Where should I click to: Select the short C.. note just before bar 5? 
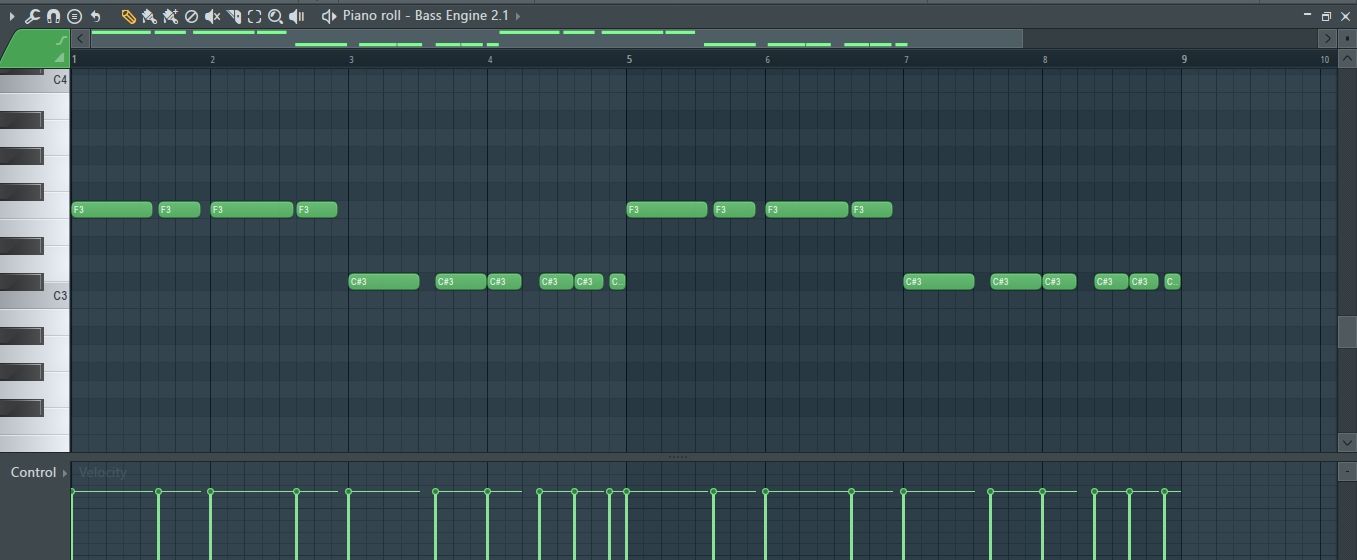(x=617, y=282)
